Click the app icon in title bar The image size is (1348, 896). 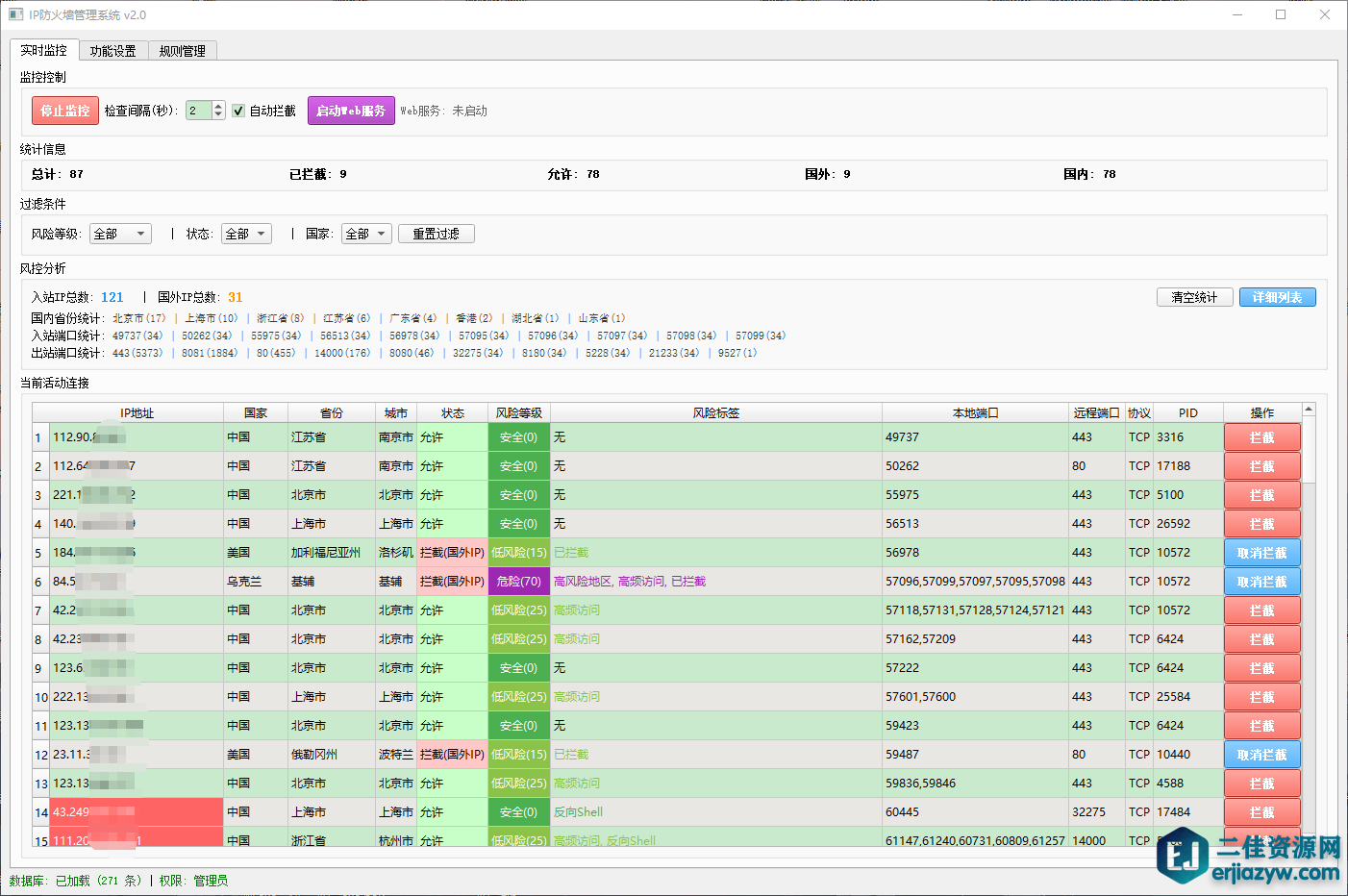coord(15,14)
